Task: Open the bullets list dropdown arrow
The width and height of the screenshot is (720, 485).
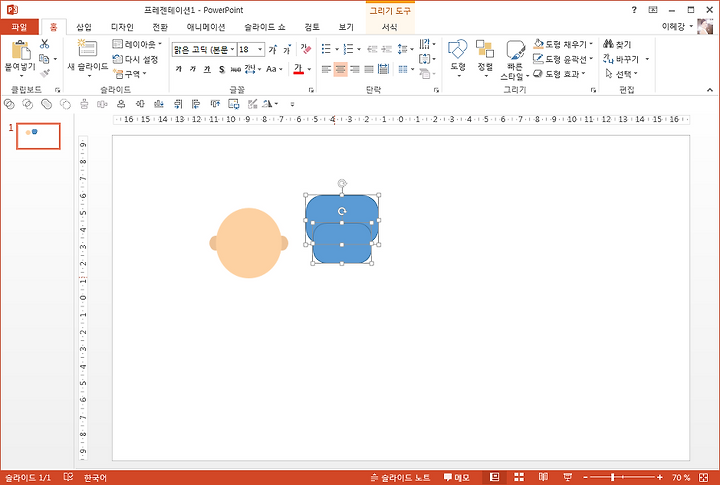Action: click(x=337, y=49)
